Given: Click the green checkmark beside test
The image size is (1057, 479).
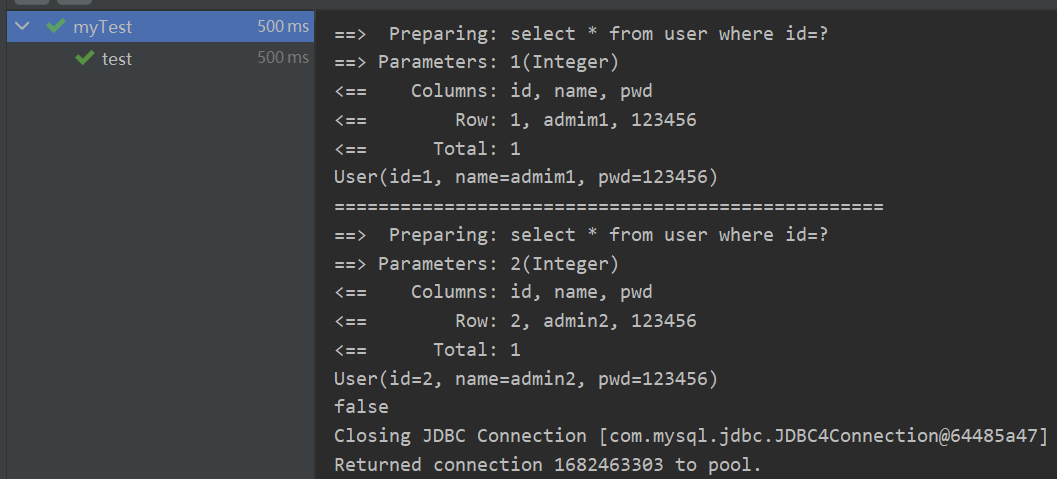Looking at the screenshot, I should (x=85, y=59).
